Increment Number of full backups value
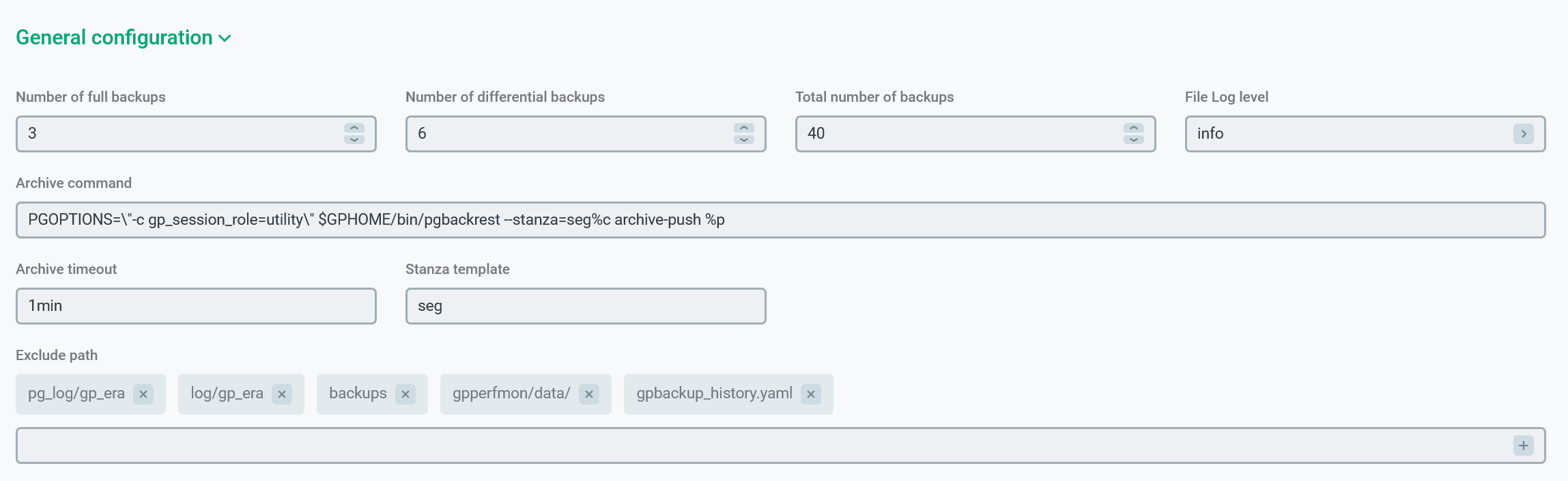The image size is (1568, 481). tap(354, 128)
